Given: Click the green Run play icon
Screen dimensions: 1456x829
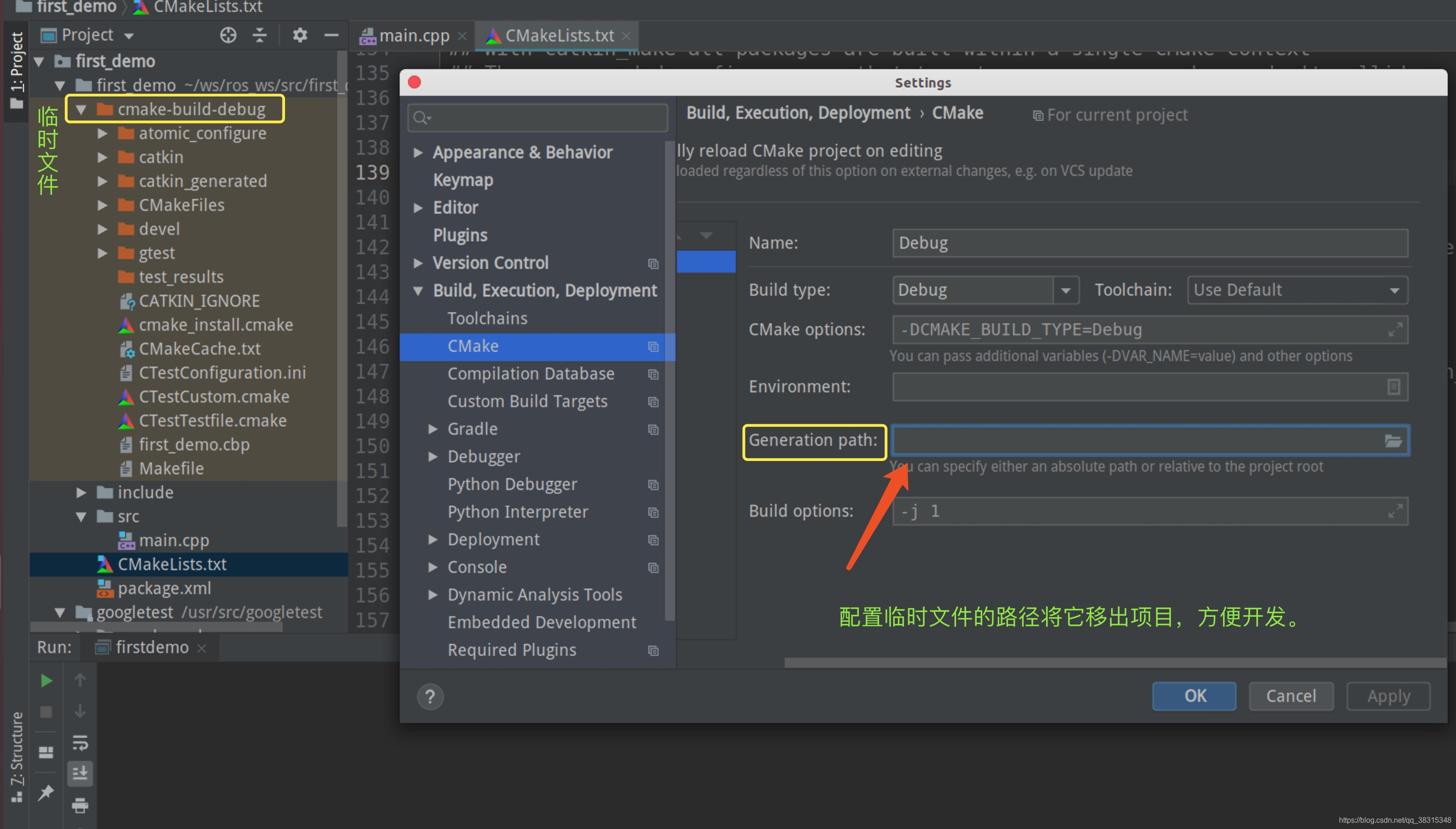Looking at the screenshot, I should 46,680.
